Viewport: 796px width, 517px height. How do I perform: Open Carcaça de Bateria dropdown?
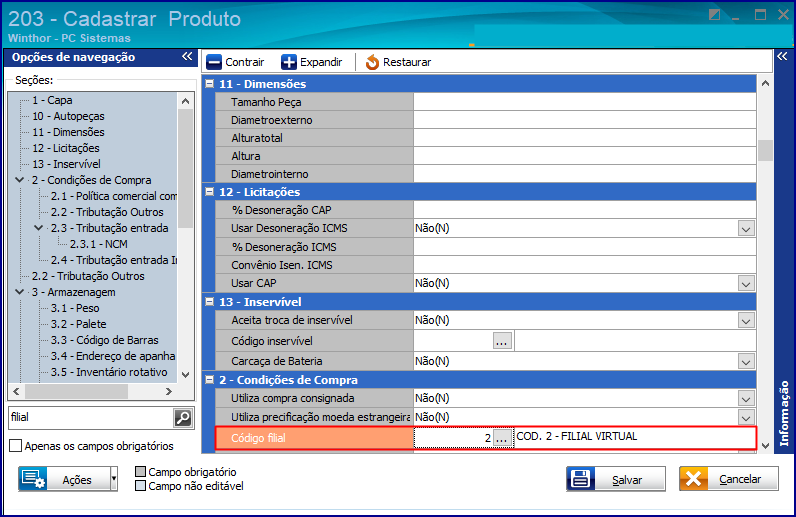click(746, 362)
